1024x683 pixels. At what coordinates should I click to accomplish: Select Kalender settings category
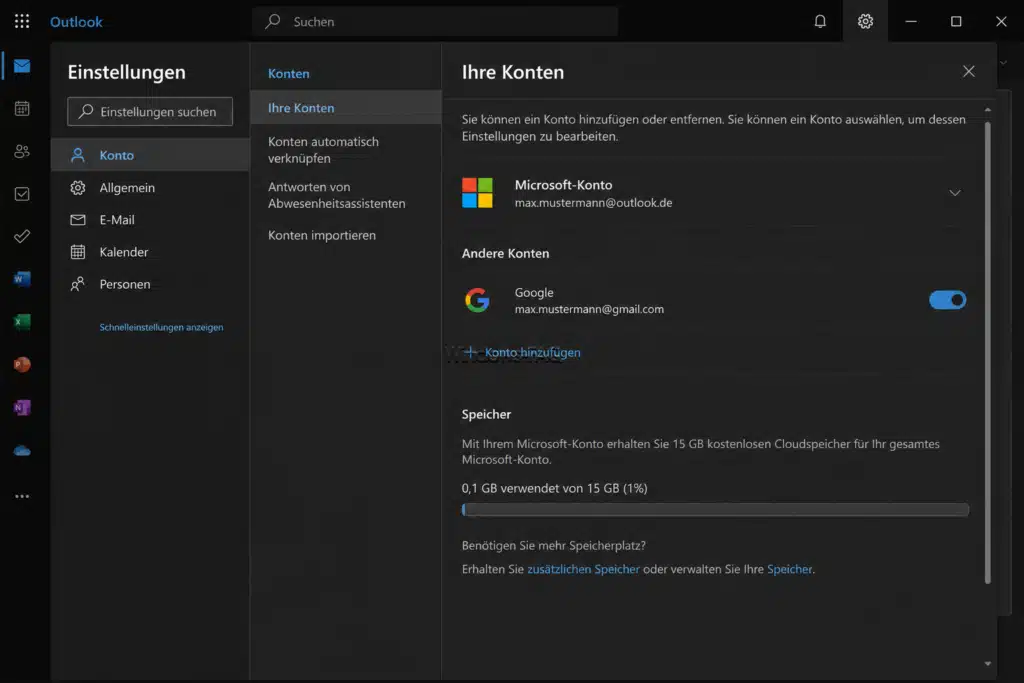[150, 251]
